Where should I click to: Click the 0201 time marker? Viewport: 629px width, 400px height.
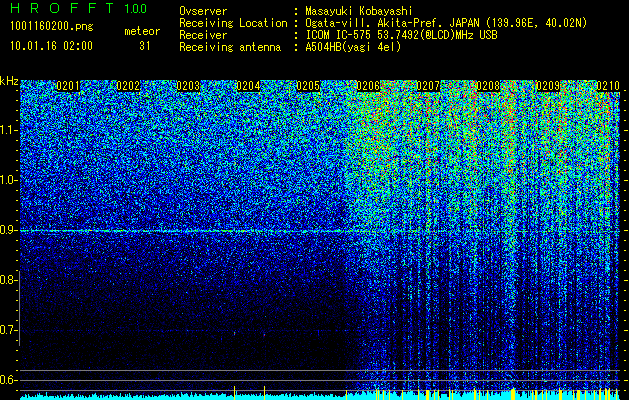68,86
